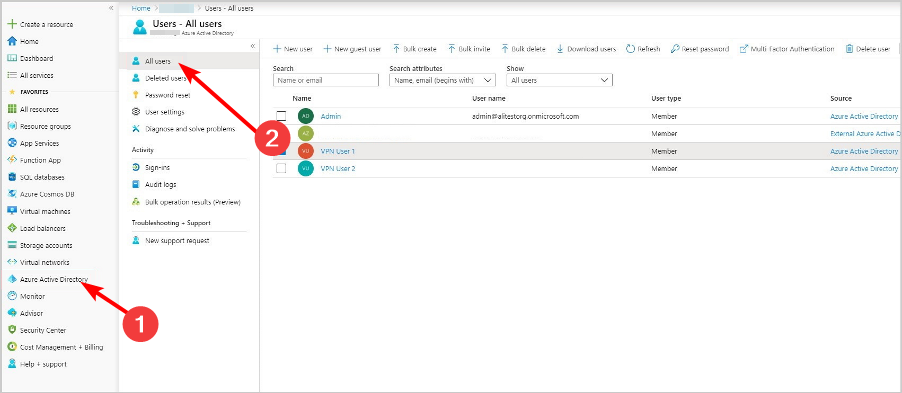Click Bulk delete in toolbar

523,49
